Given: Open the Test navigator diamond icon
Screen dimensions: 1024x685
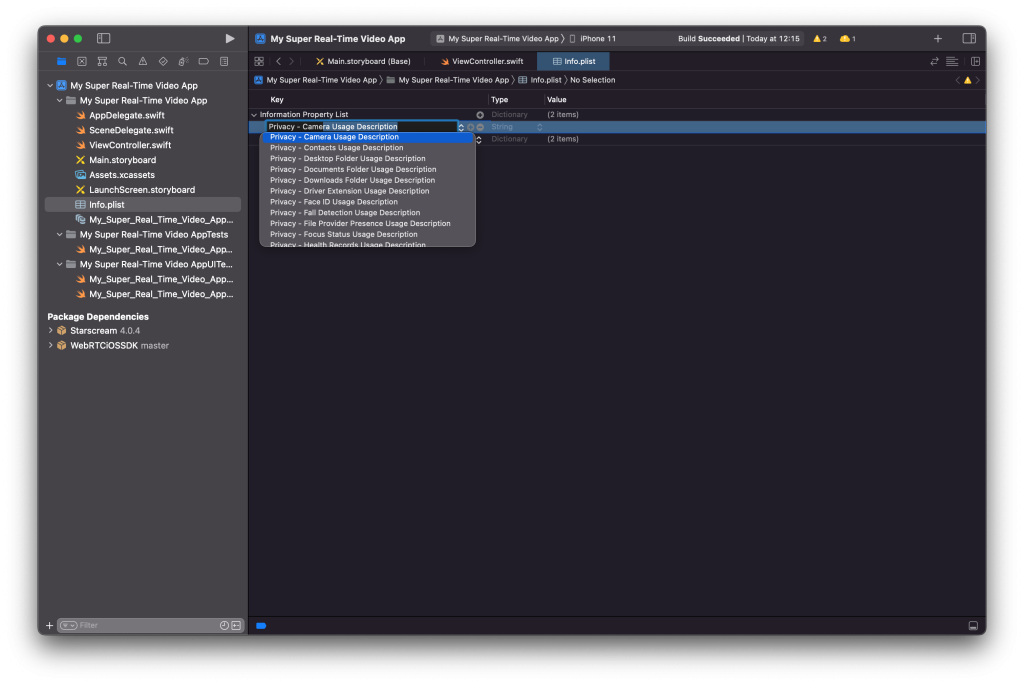Looking at the screenshot, I should point(163,61).
